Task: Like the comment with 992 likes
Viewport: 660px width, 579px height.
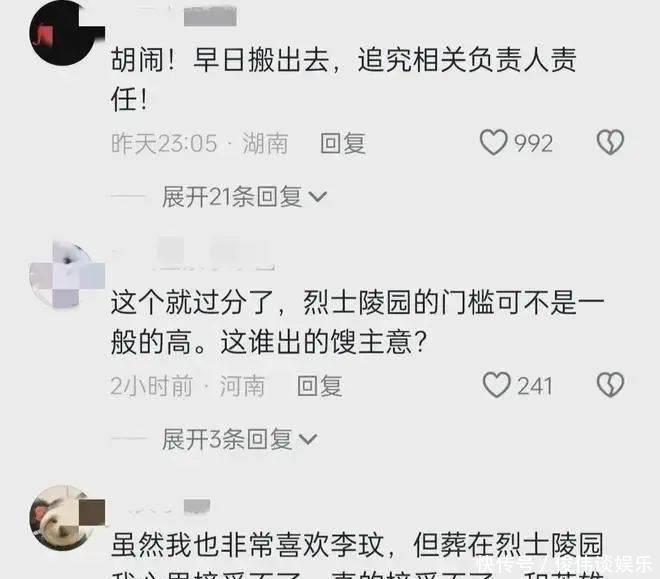Action: 494,143
